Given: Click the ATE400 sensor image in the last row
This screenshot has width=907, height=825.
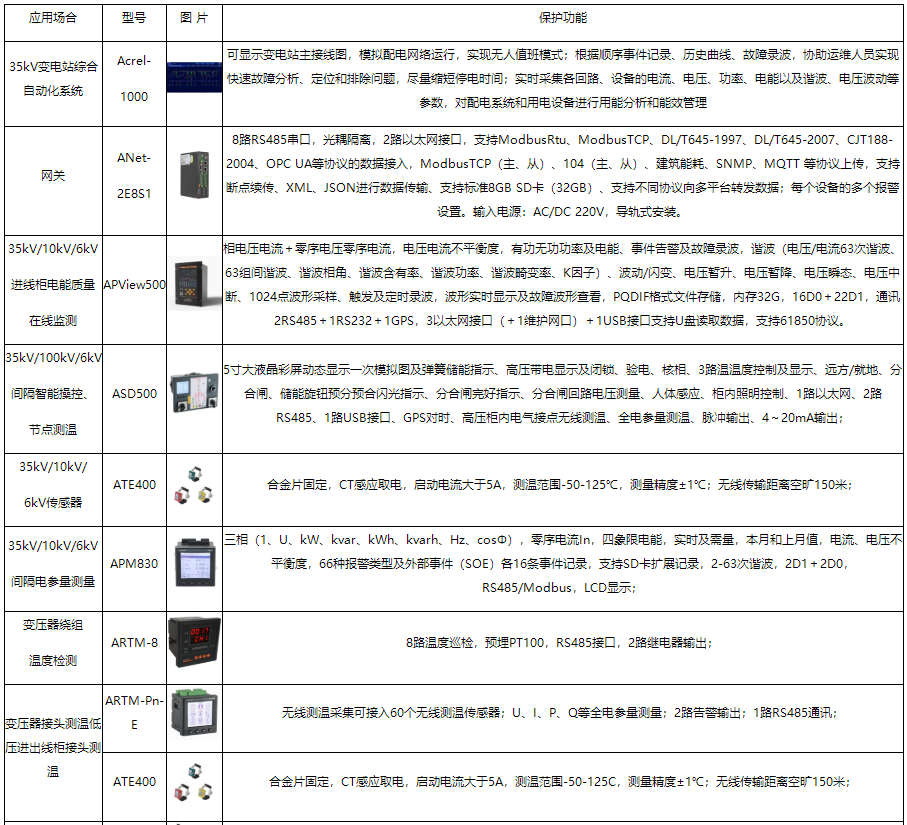Looking at the screenshot, I should tap(194, 782).
